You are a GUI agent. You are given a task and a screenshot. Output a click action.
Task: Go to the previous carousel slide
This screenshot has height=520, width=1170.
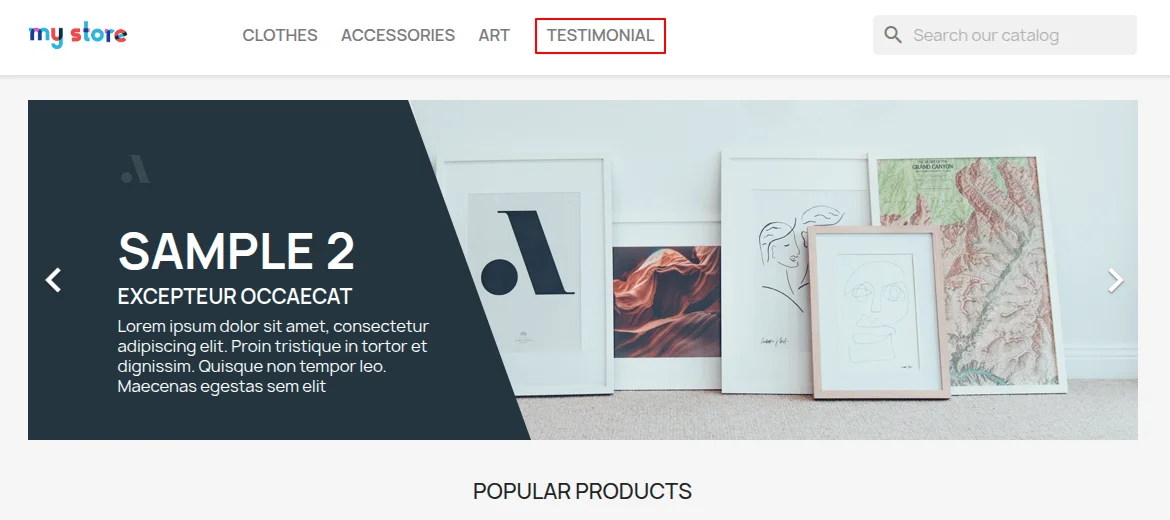[x=53, y=280]
